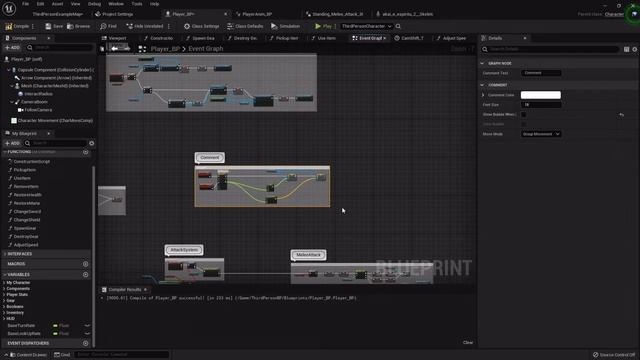The height and width of the screenshot is (360, 640).
Task: Open the File menu
Action: [25, 4]
